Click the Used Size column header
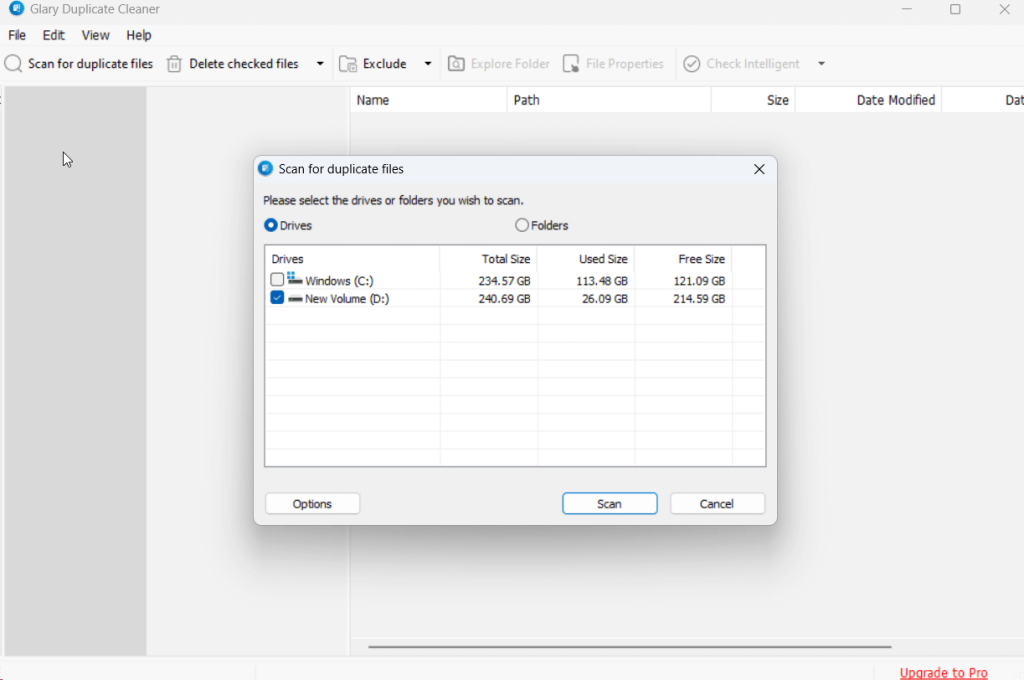 [586, 259]
